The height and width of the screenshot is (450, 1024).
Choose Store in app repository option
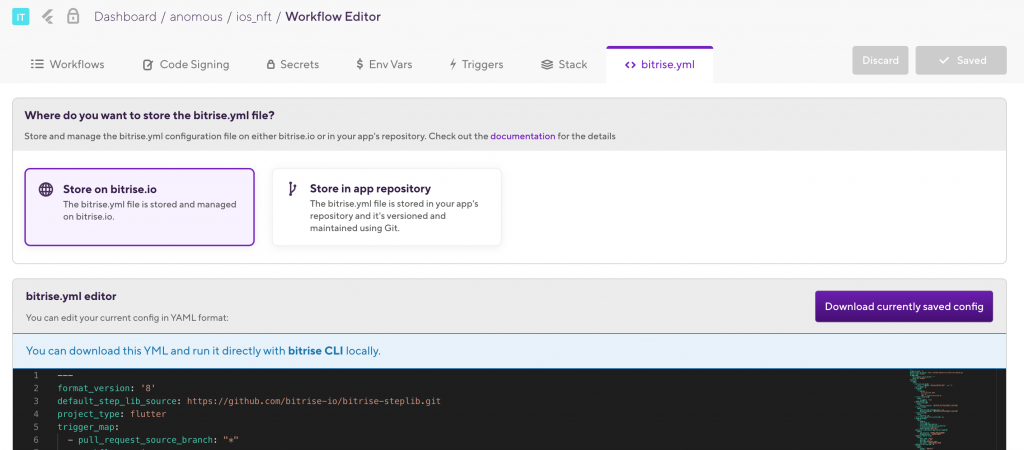387,207
